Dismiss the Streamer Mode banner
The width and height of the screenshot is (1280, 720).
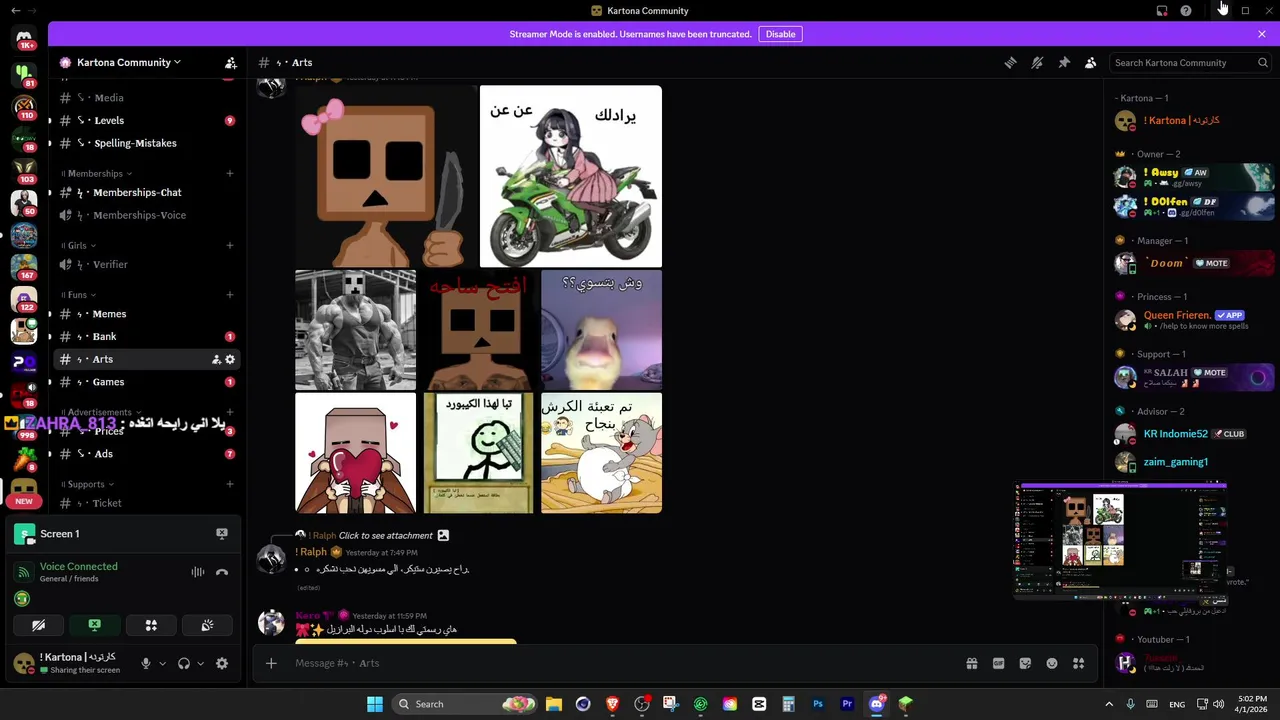point(1262,34)
